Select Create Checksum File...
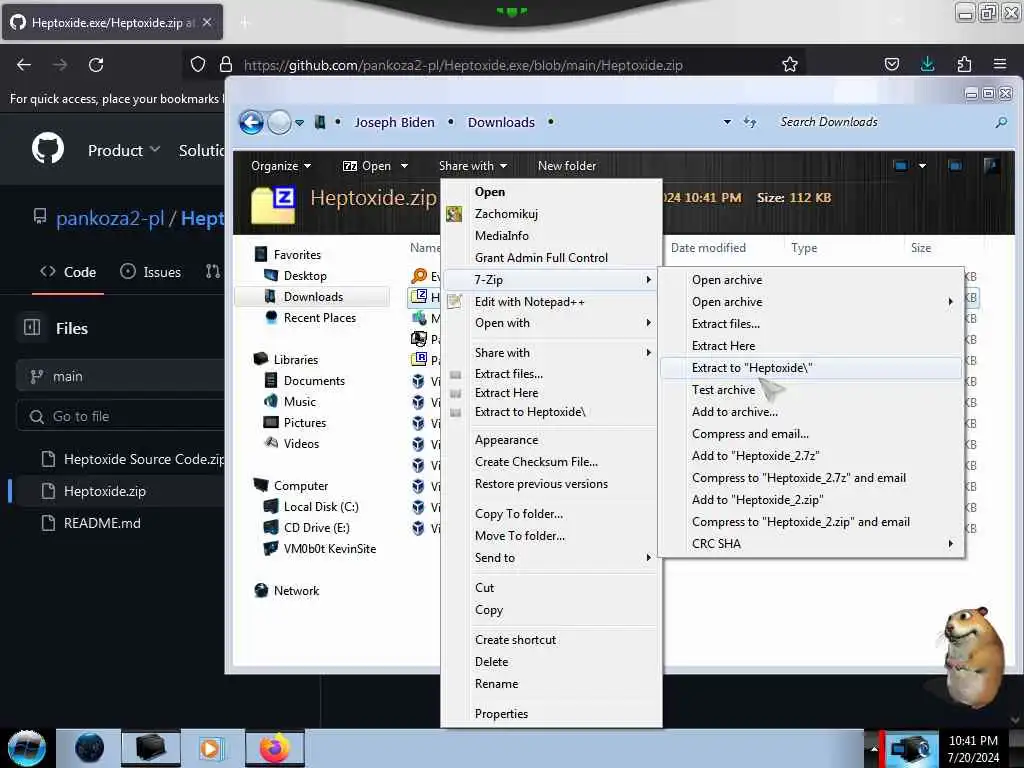Screen dimensions: 1024x768 point(551,462)
